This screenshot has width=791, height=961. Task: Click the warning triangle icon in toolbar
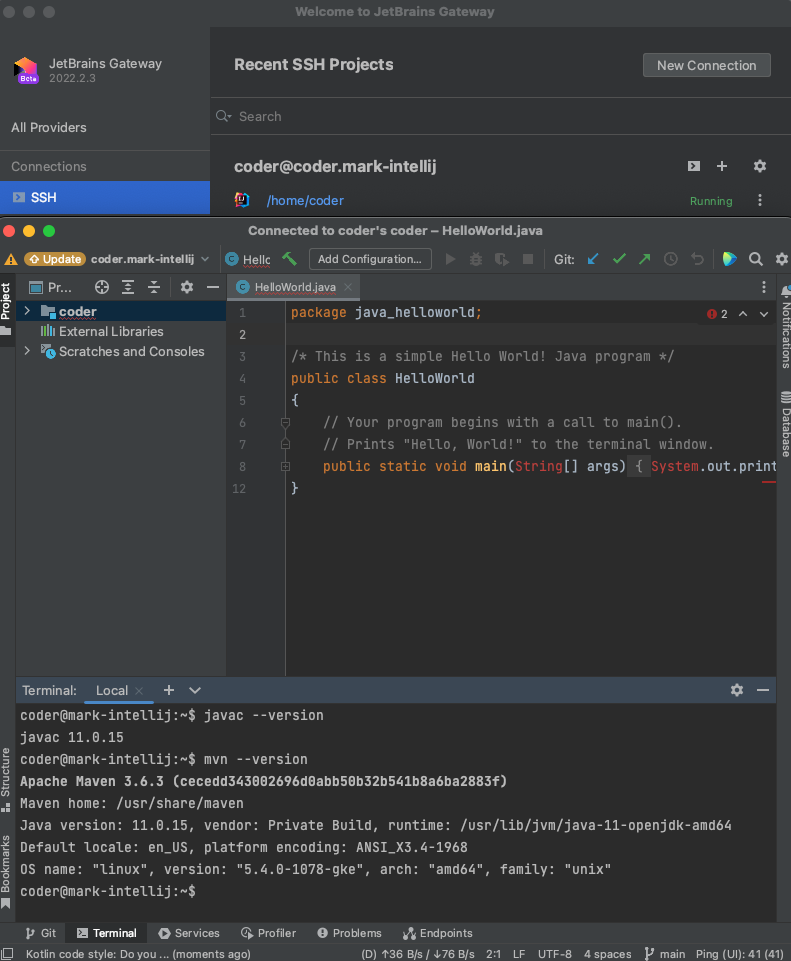10,259
